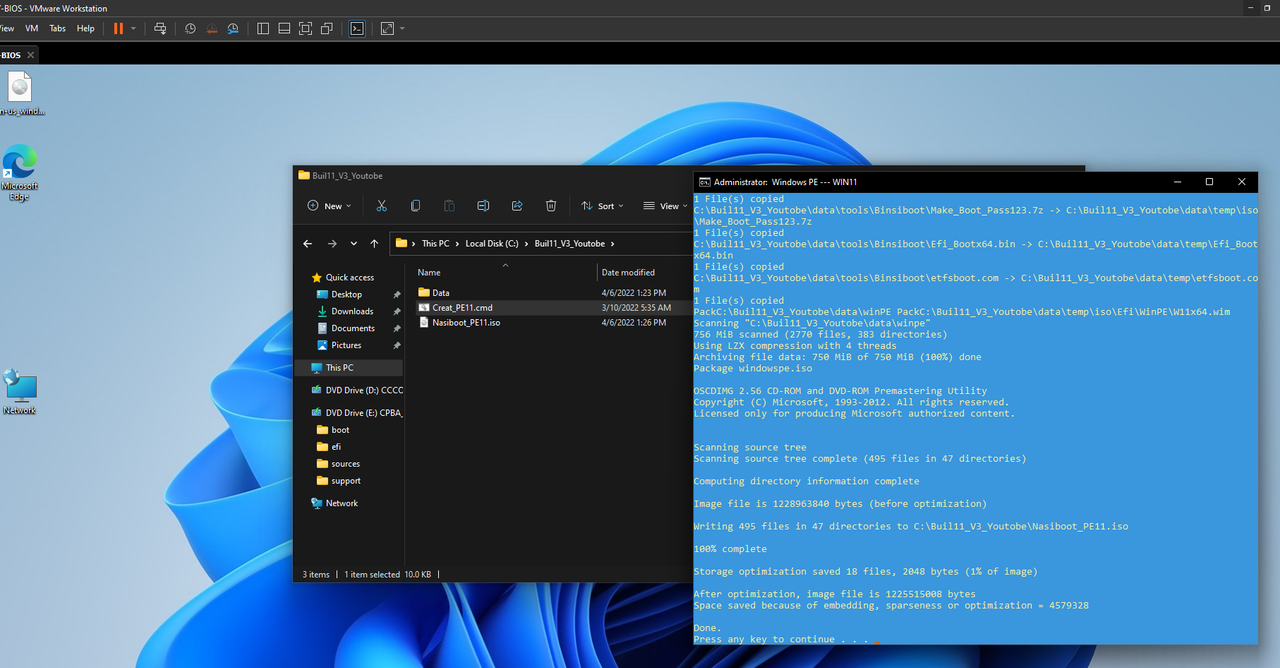This screenshot has width=1280, height=668.
Task: Open Explorer's recent locations chevron
Action: (x=354, y=243)
